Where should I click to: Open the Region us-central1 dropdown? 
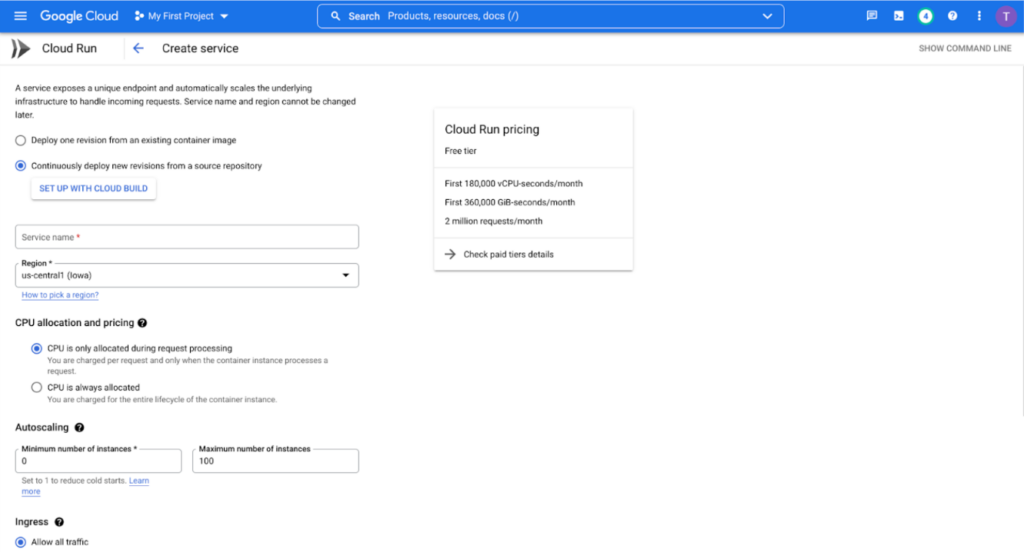(x=187, y=276)
